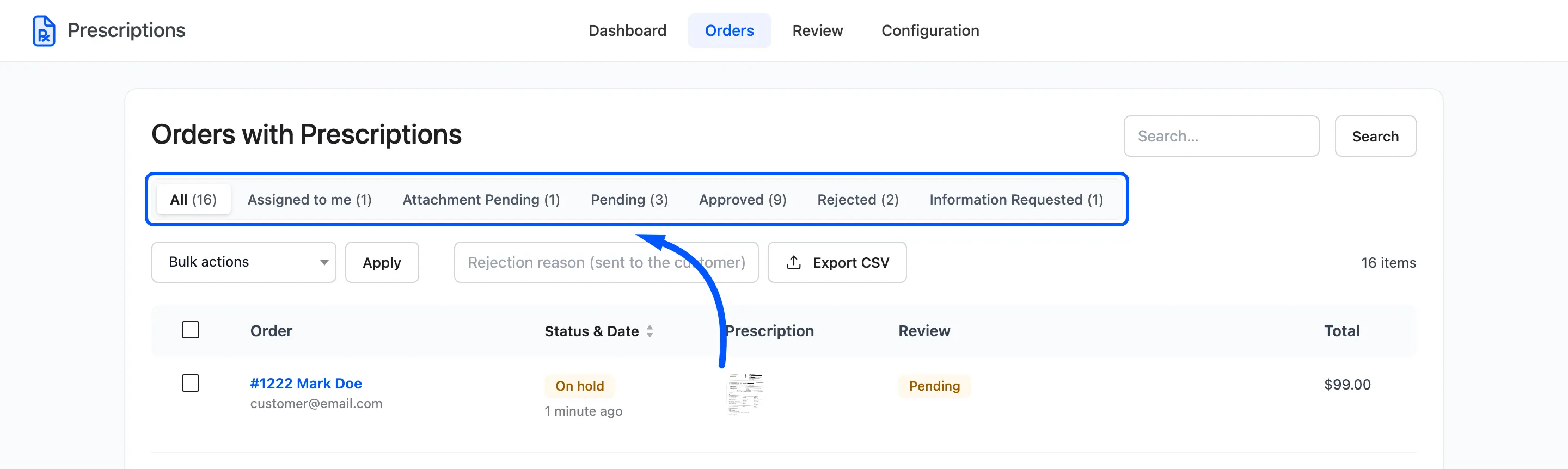Sort by Status & Date arrows

(x=650, y=331)
